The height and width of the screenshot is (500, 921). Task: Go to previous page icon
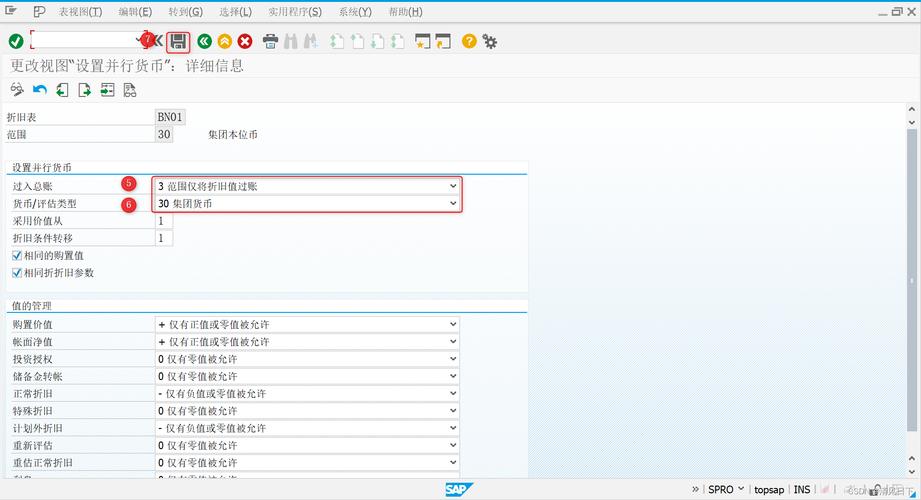357,41
